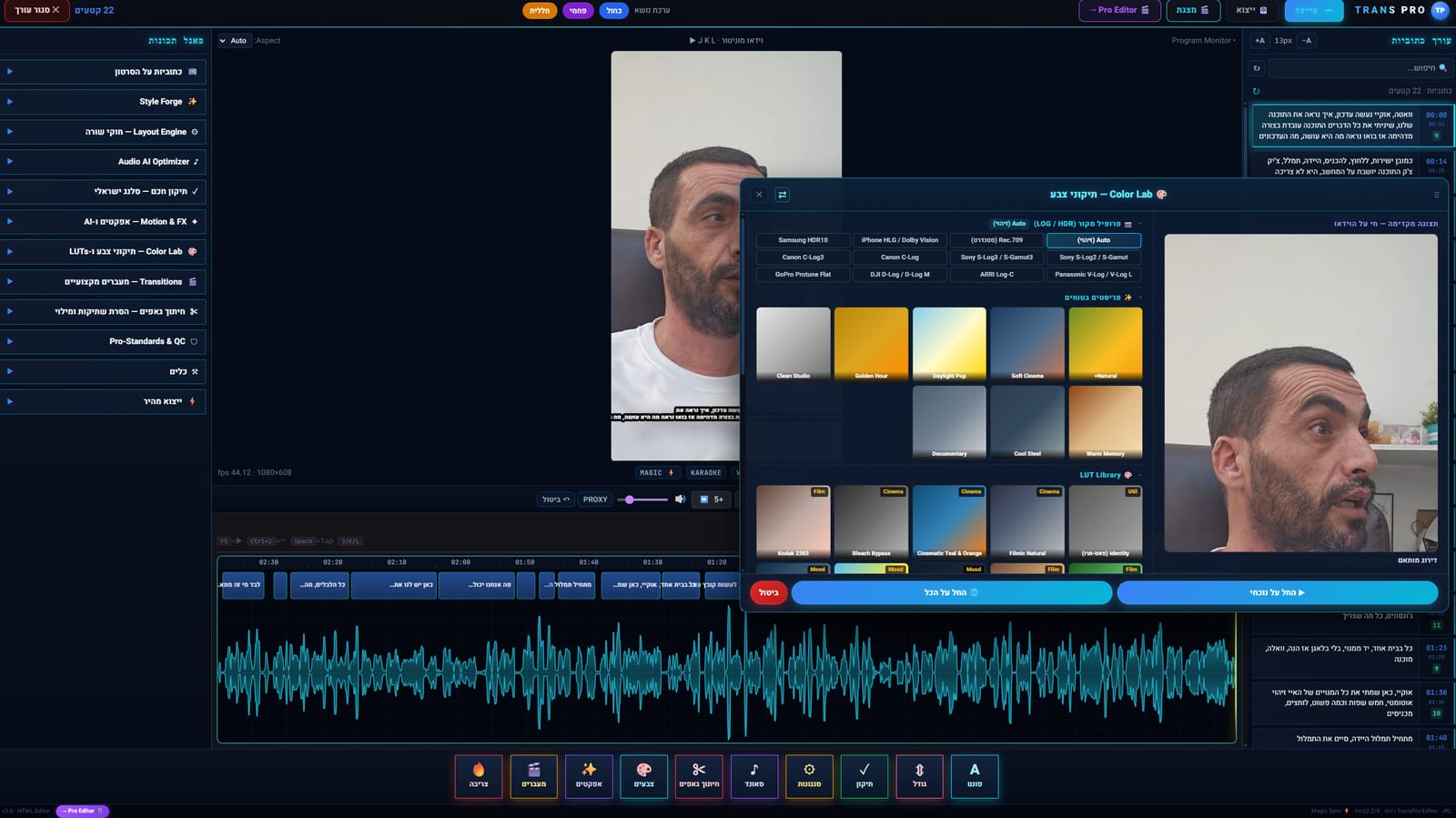Open the size arrows tool in bottom toolbar
Viewport: 1456px width, 818px height.
[919, 776]
